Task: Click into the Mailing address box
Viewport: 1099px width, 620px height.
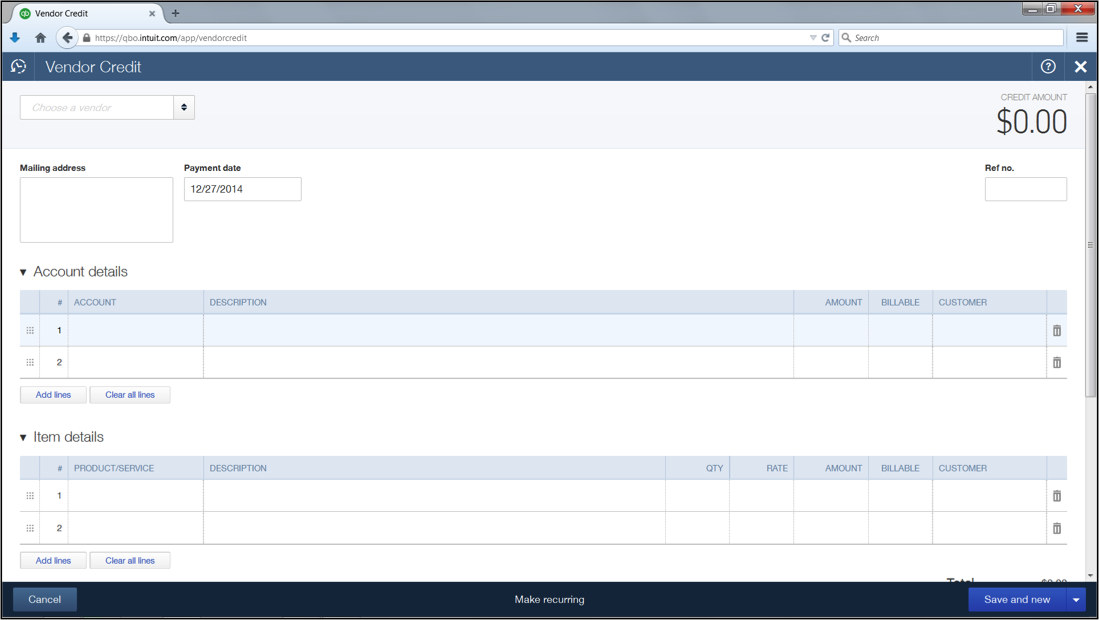Action: pyautogui.click(x=96, y=209)
